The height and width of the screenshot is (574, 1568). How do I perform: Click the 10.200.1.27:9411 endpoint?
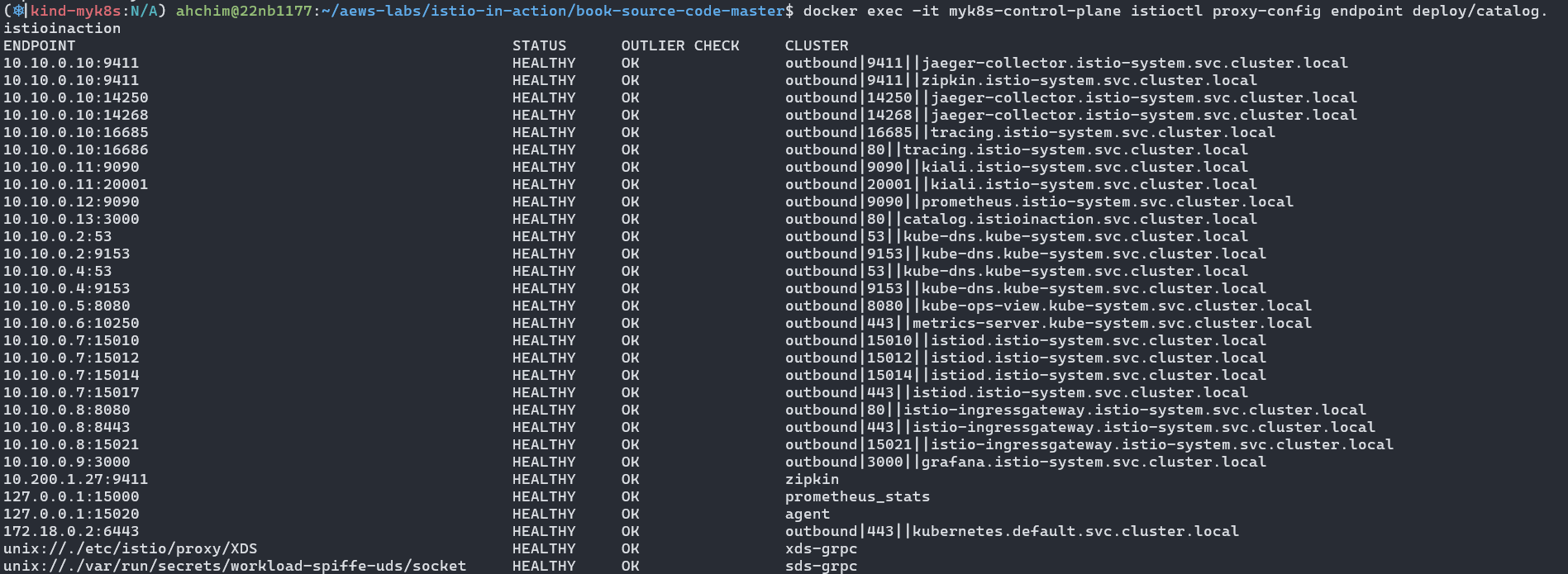point(76,479)
